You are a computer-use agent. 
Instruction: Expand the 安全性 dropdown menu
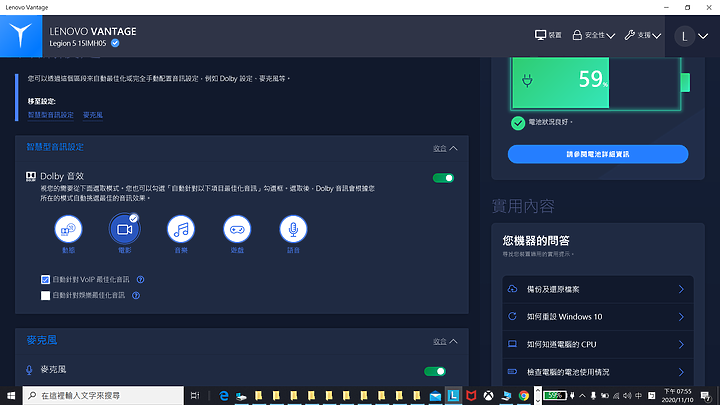point(594,35)
